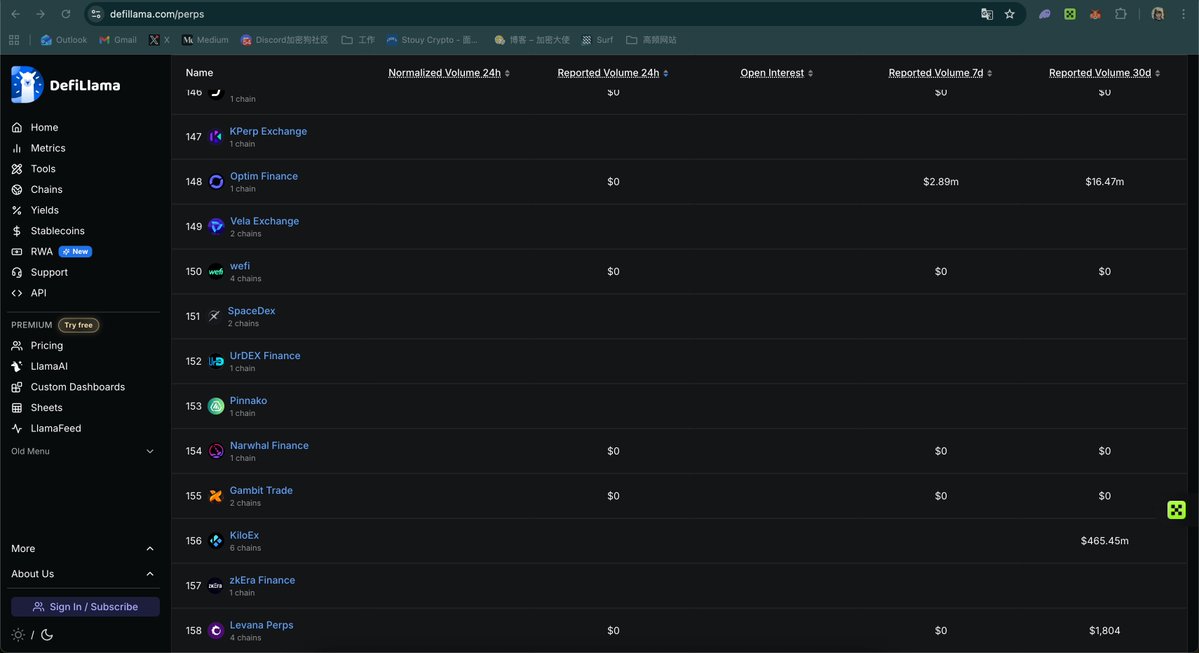Click the Optim Finance protocol icon
Screen dimensions: 1199x653
[x=216, y=182]
